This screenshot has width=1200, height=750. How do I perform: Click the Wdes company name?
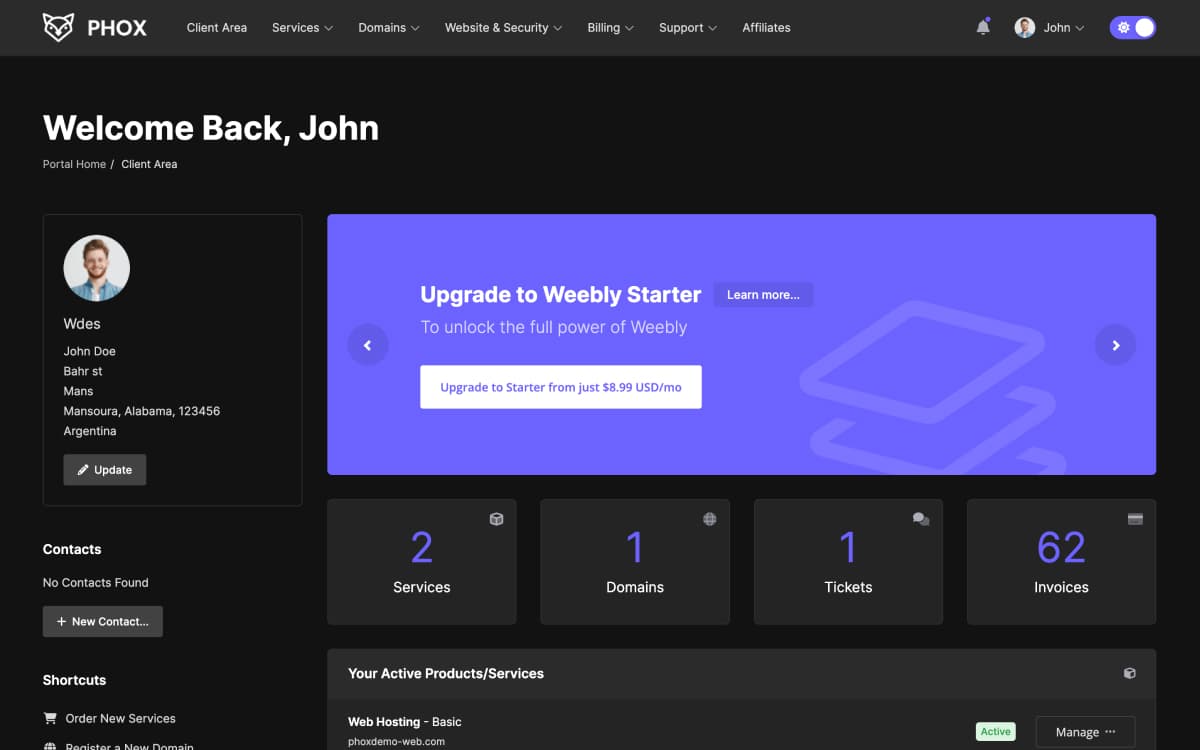[82, 324]
